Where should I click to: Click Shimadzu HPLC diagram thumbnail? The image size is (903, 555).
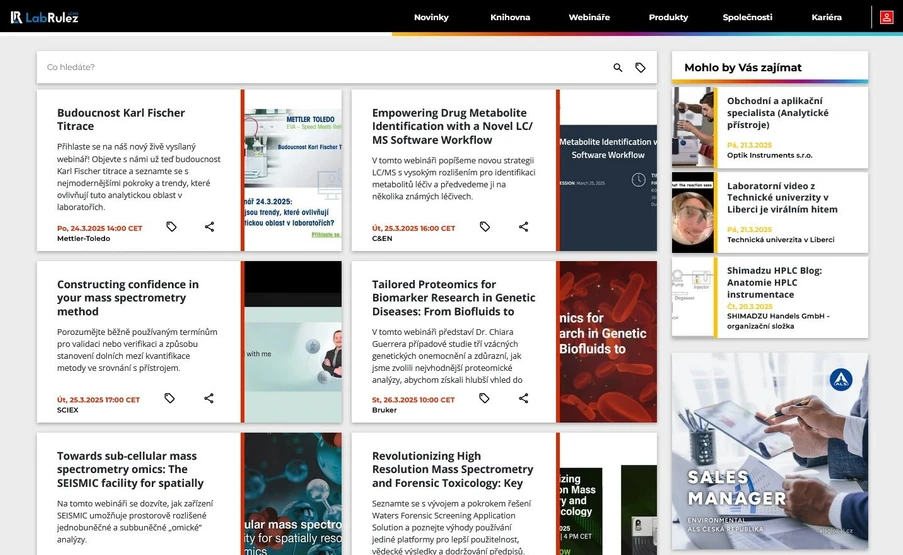tap(693, 297)
